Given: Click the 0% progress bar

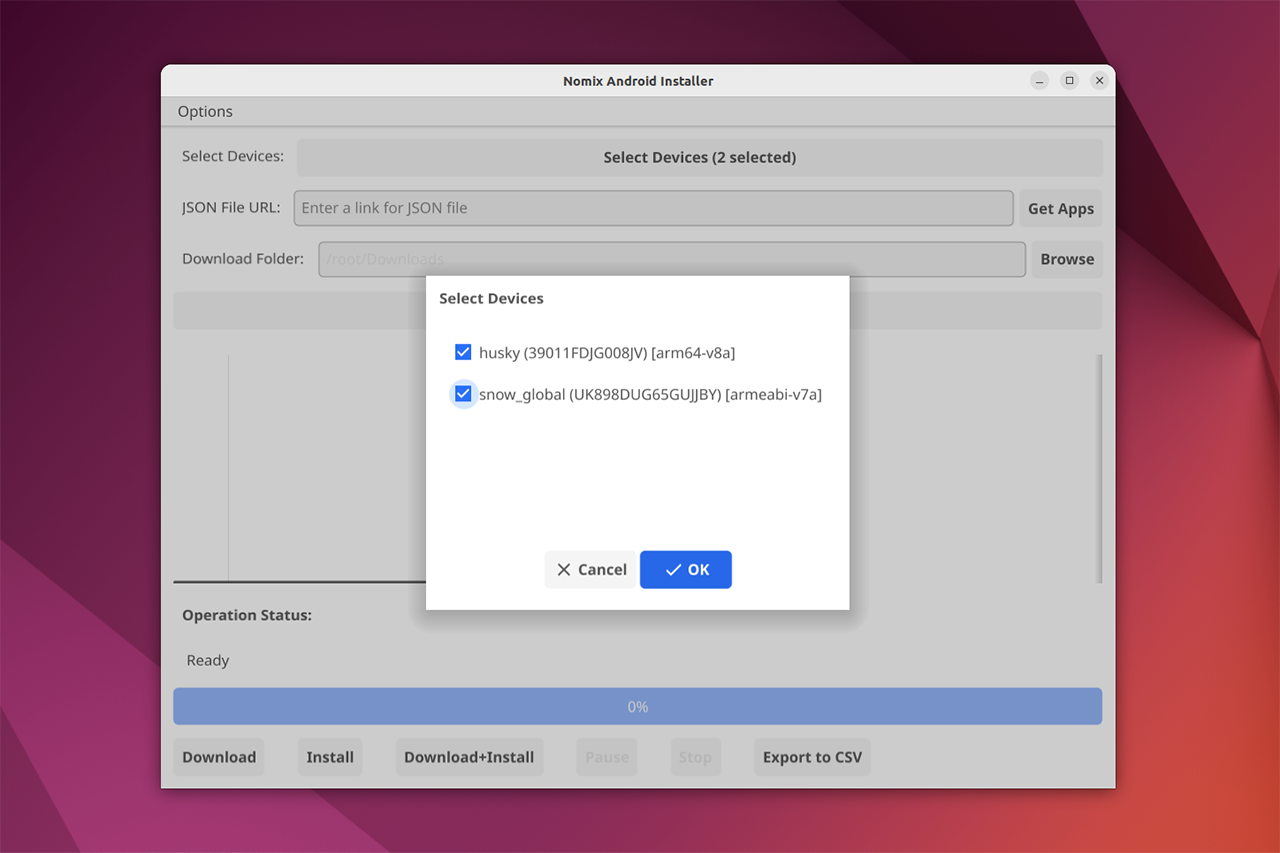Looking at the screenshot, I should click(638, 706).
